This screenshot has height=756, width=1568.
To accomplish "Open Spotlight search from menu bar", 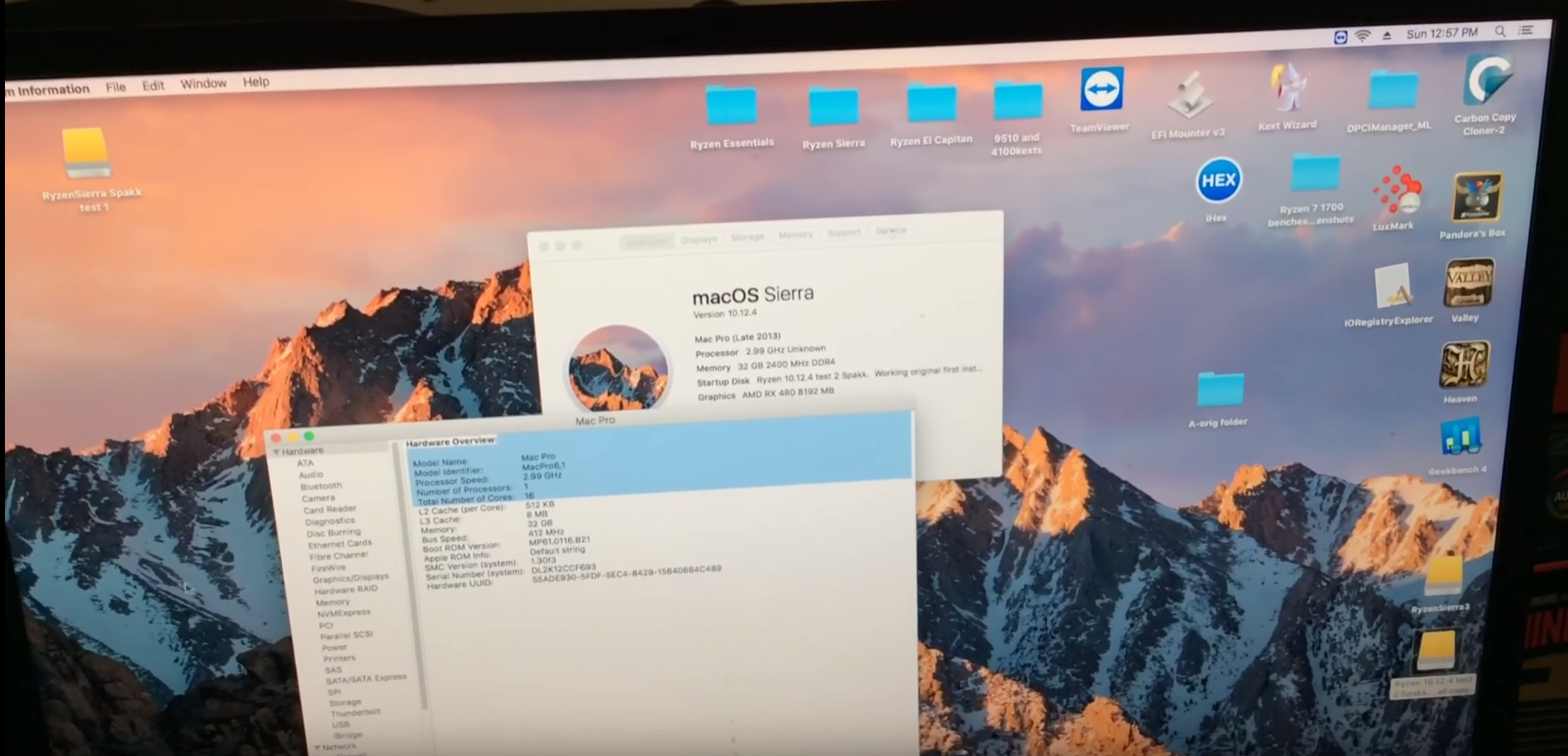I will 1500,31.
